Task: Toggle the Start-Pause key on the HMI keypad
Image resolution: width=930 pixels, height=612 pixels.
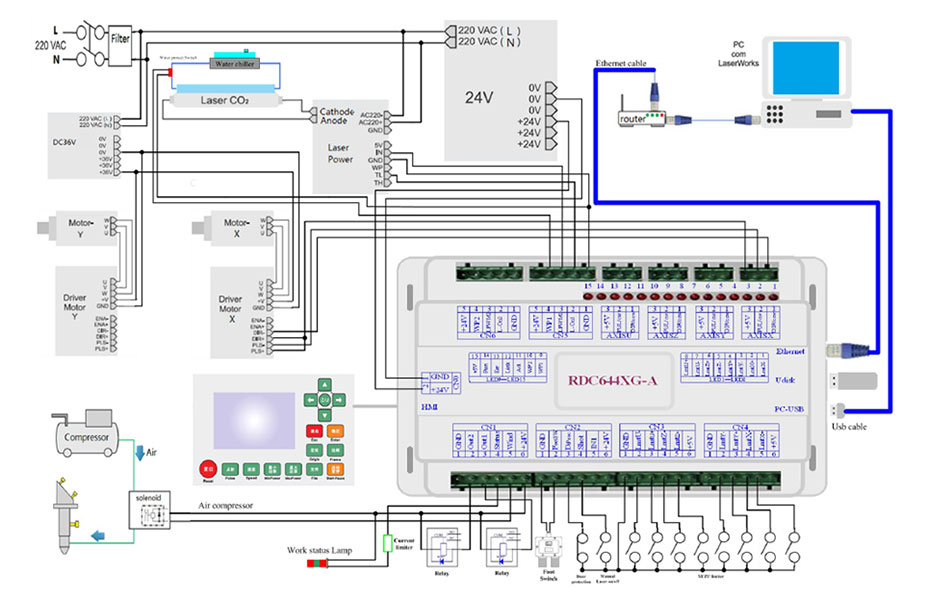Action: [334, 470]
